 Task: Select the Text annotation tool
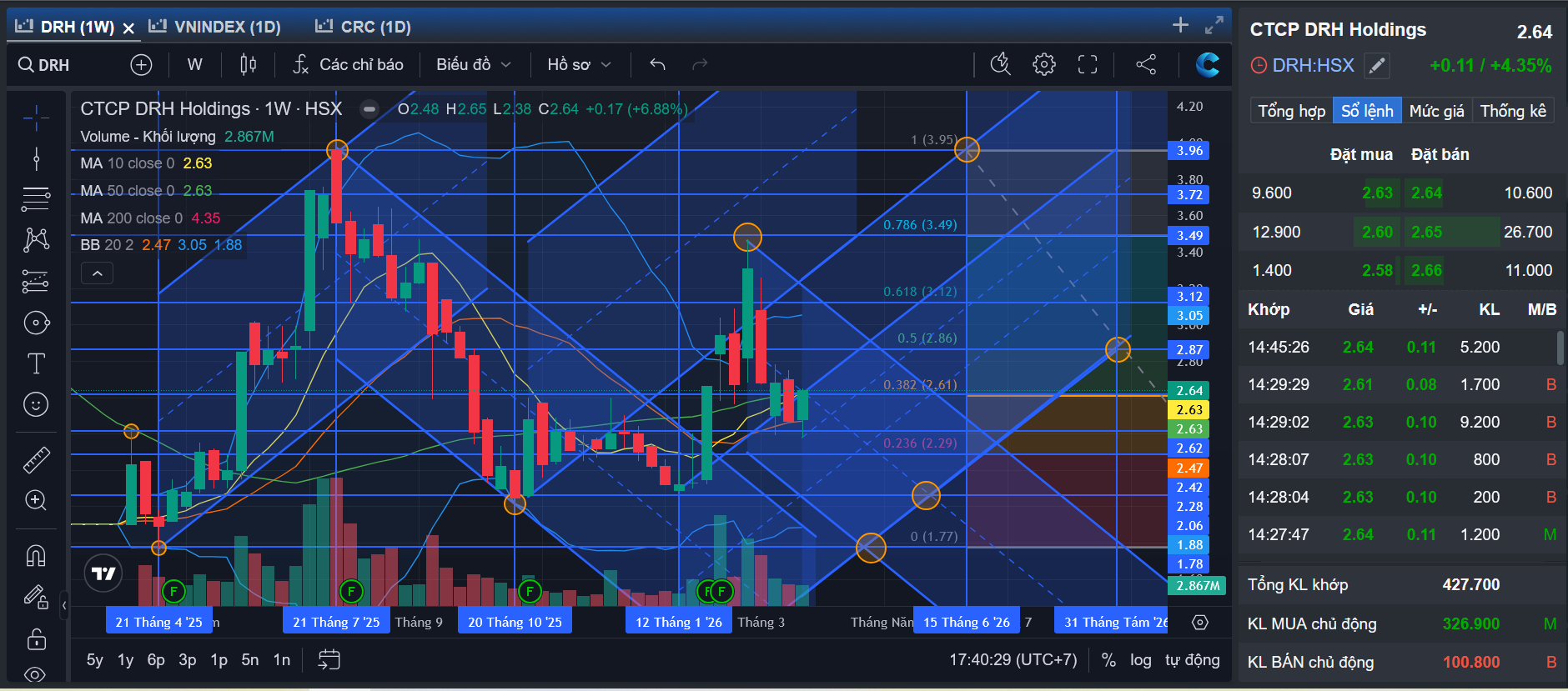click(36, 363)
